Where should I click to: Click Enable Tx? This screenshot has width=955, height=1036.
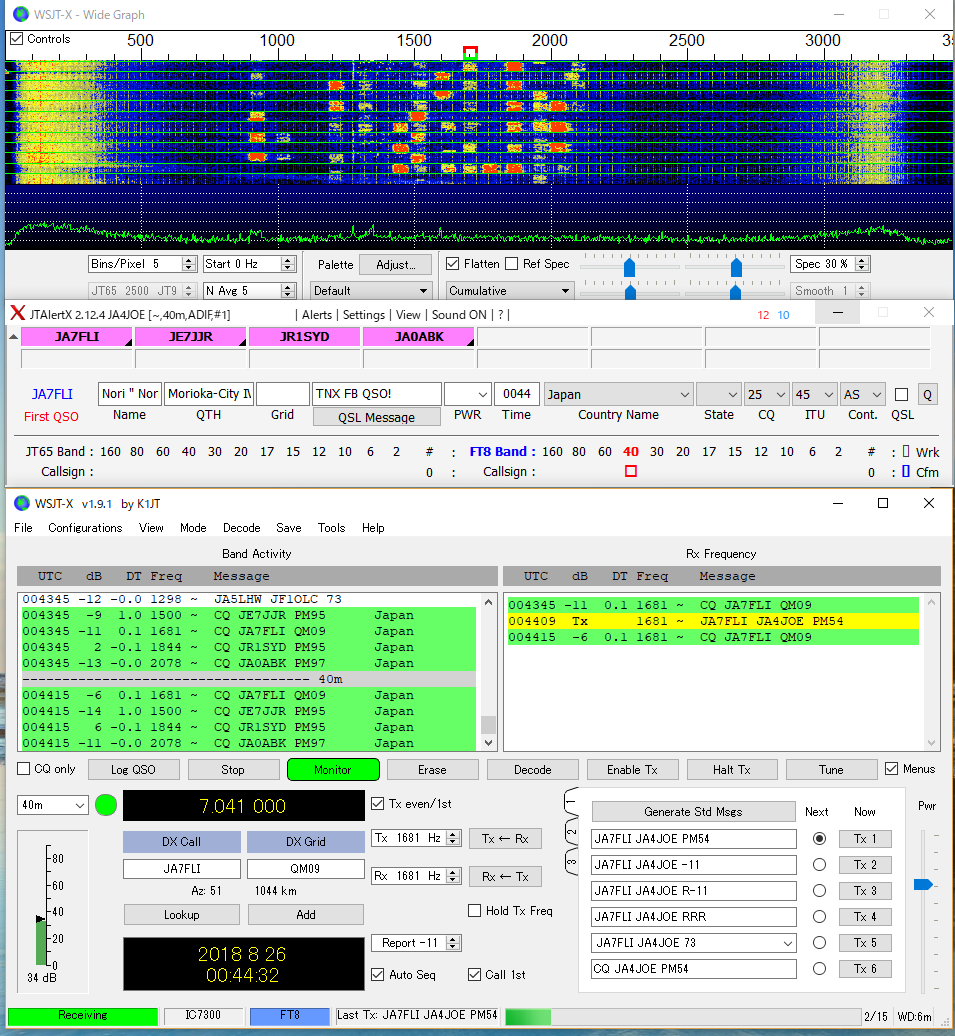(x=632, y=770)
